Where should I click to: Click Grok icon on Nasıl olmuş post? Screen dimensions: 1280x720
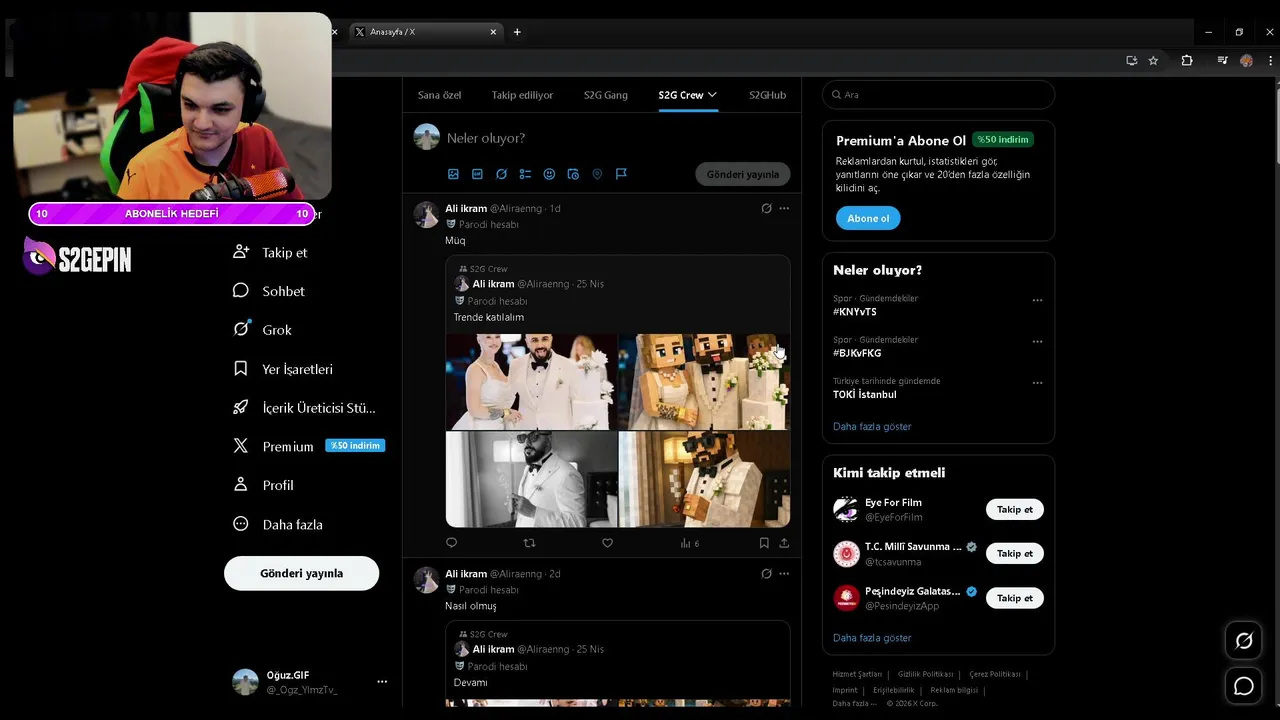click(766, 574)
